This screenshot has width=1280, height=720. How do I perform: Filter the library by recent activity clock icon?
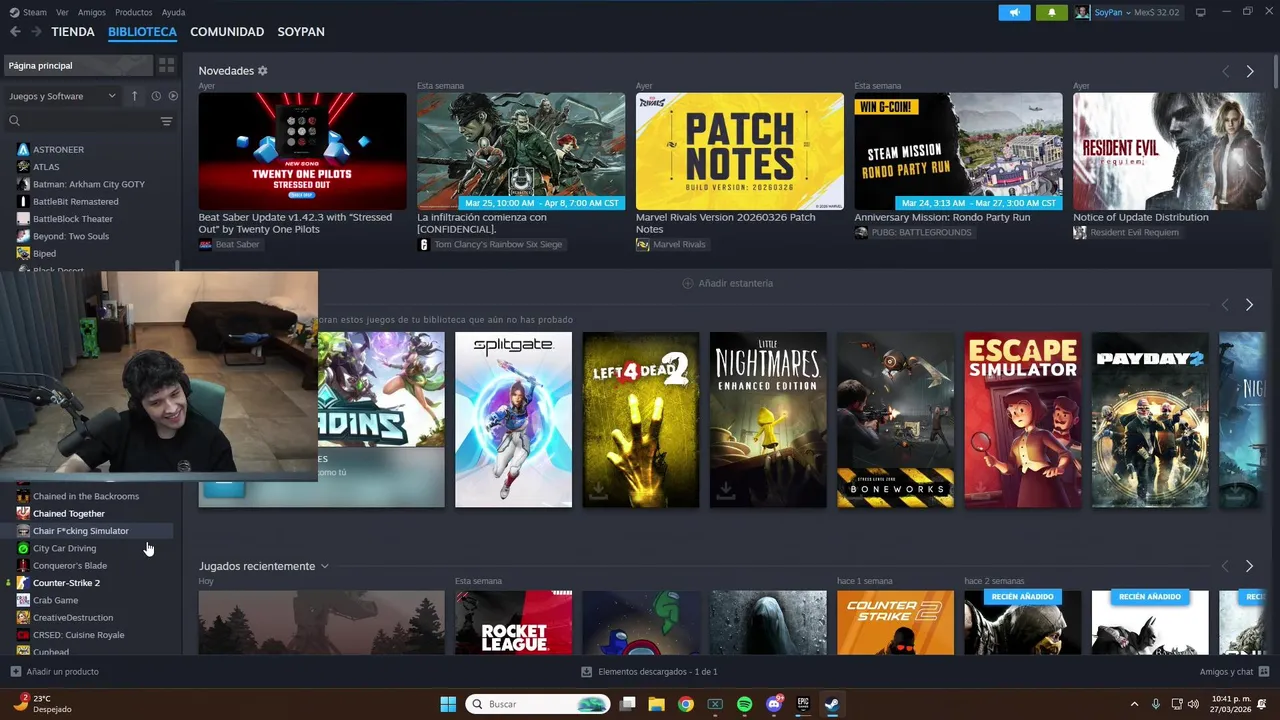(156, 96)
